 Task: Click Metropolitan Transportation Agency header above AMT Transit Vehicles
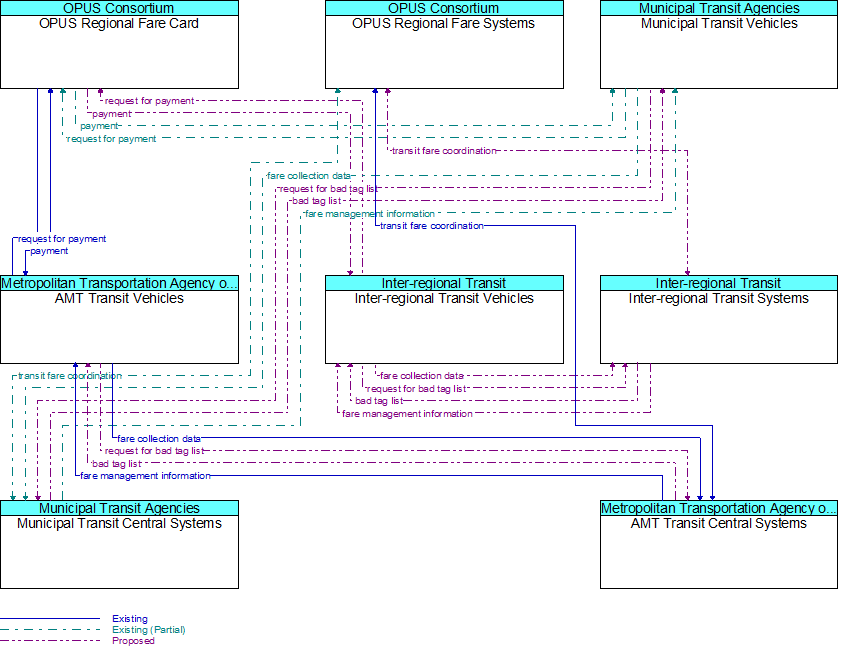(x=119, y=283)
